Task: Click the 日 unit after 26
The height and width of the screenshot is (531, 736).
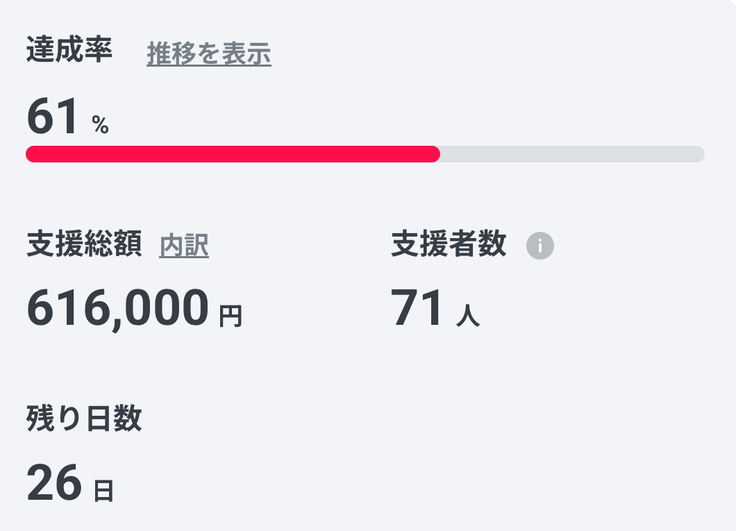Action: 103,491
